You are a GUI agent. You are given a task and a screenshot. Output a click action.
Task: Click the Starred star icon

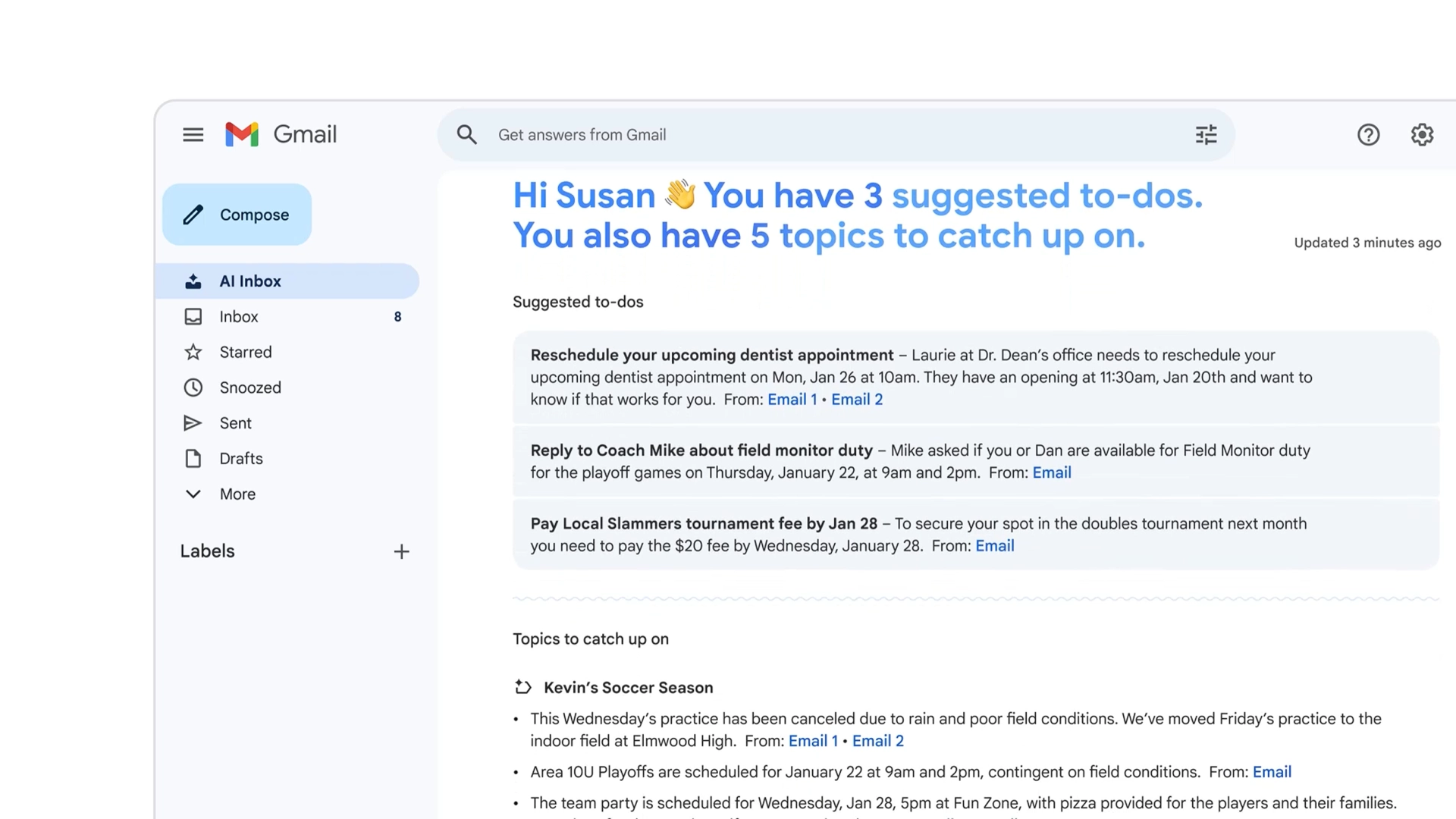pyautogui.click(x=193, y=352)
